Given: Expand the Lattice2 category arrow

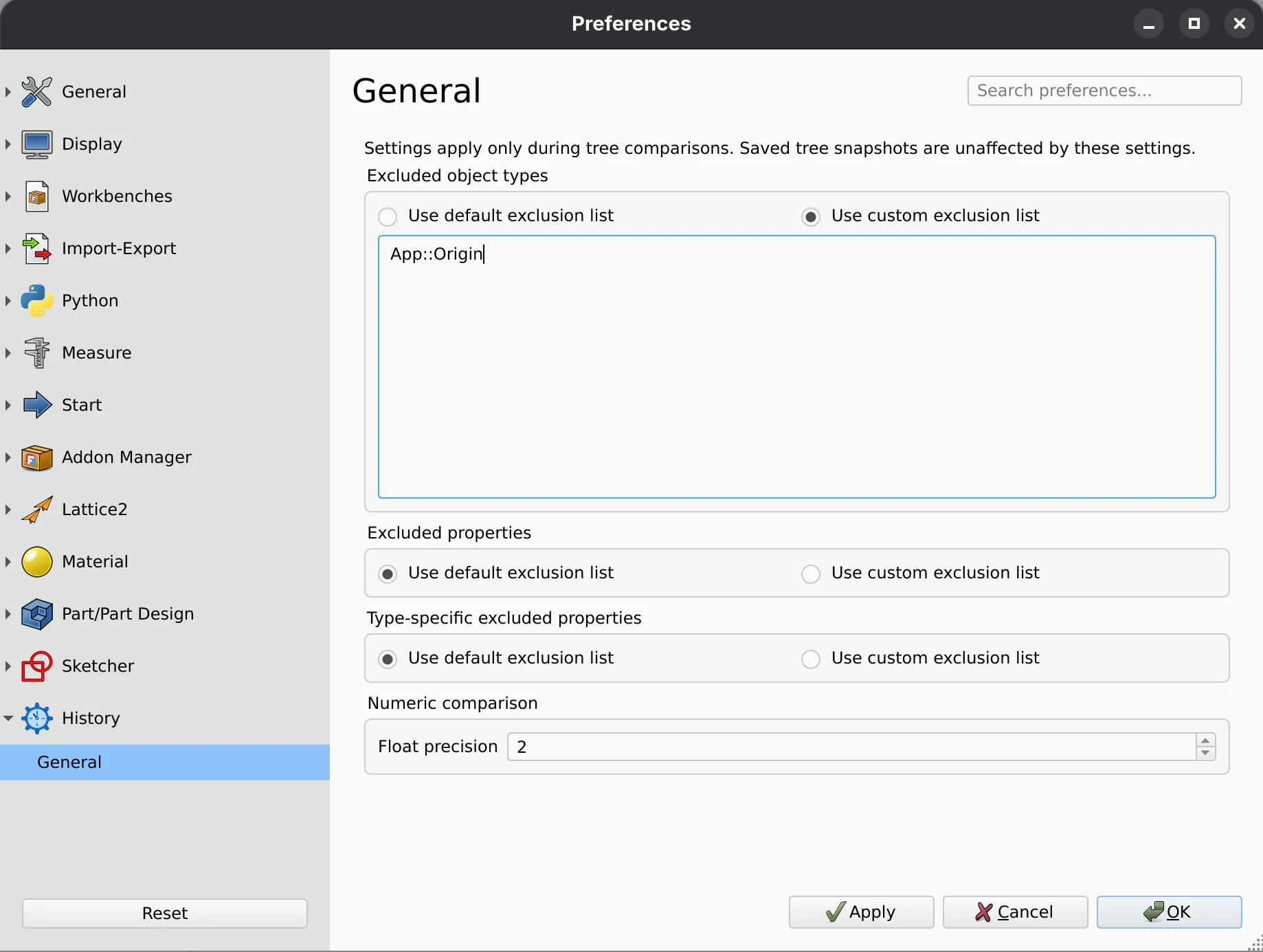Looking at the screenshot, I should pyautogui.click(x=8, y=509).
